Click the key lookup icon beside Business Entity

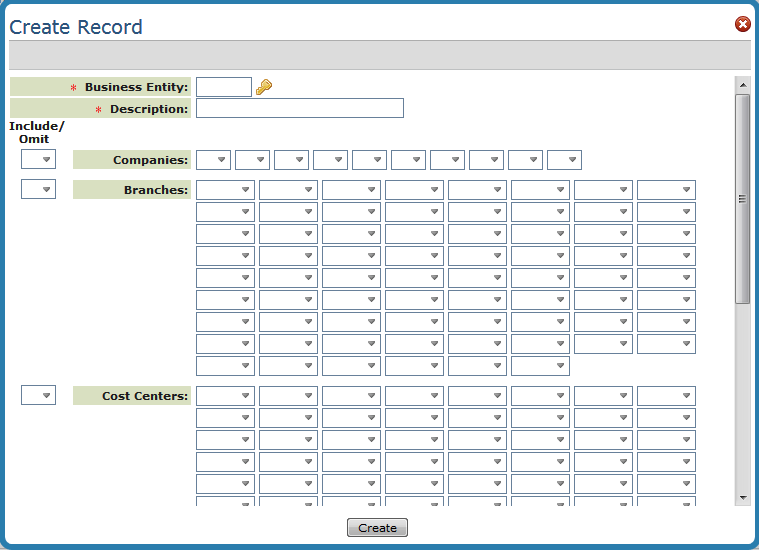(x=264, y=87)
